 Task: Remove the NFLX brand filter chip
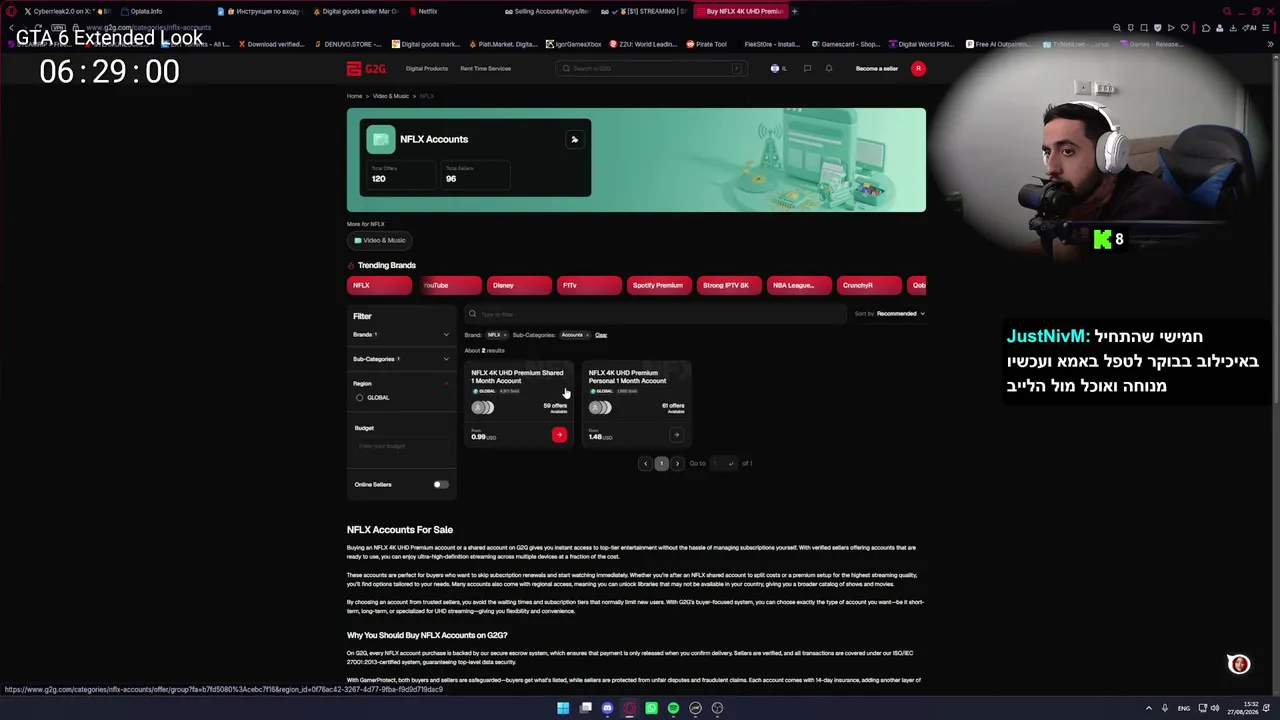(x=504, y=335)
